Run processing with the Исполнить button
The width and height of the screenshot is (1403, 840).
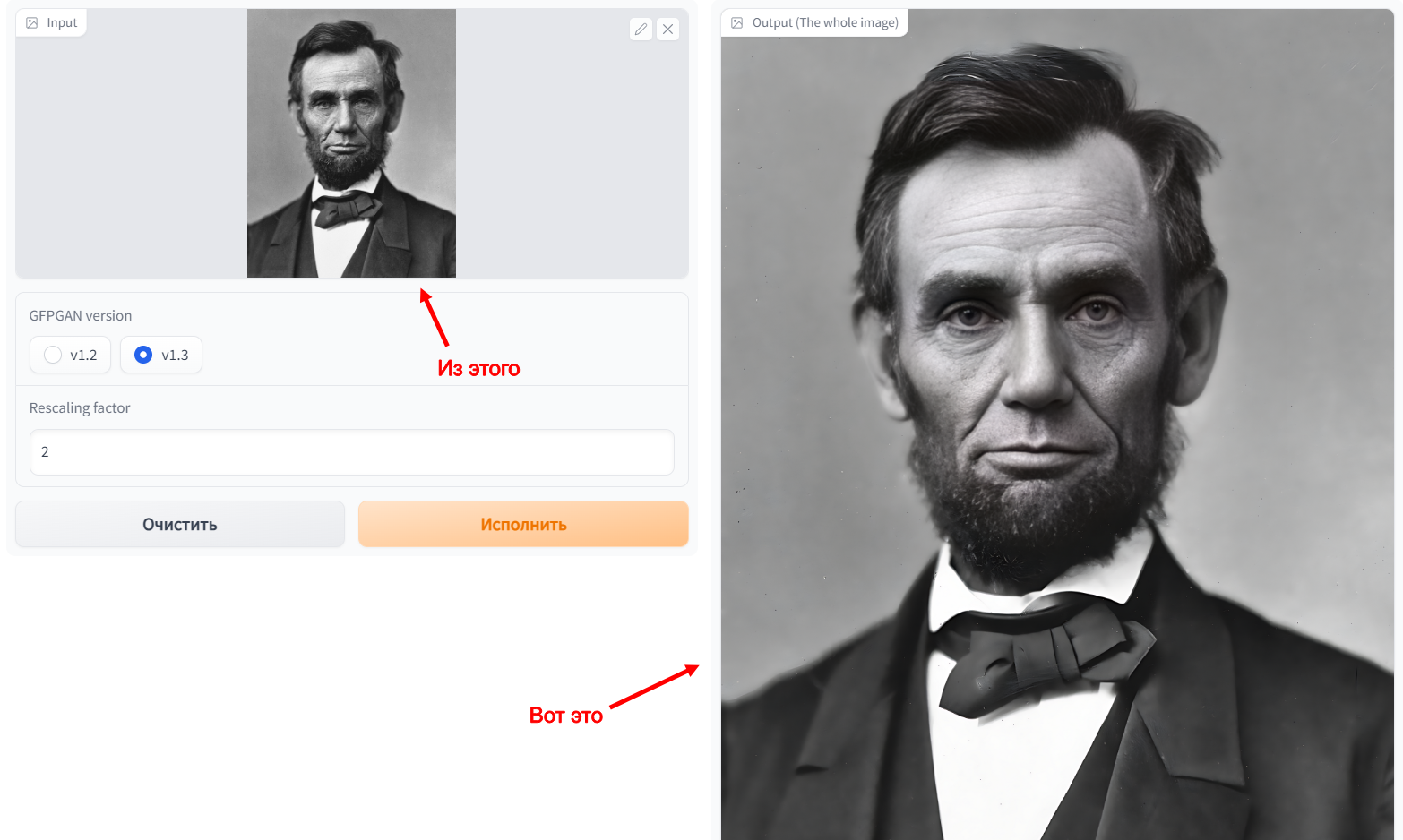[x=523, y=524]
